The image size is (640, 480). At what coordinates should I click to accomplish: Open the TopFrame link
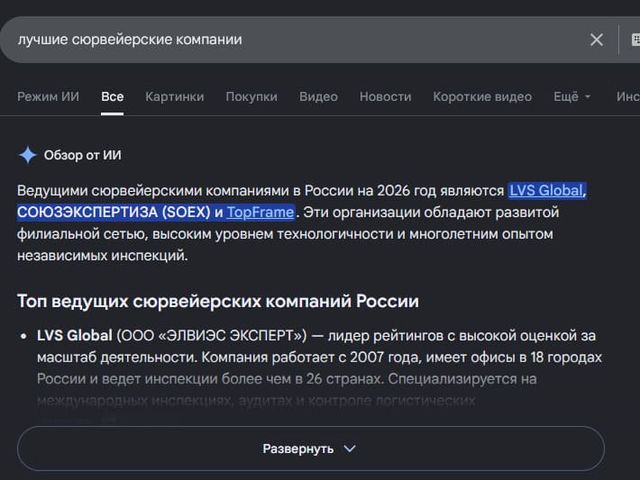pyautogui.click(x=260, y=212)
